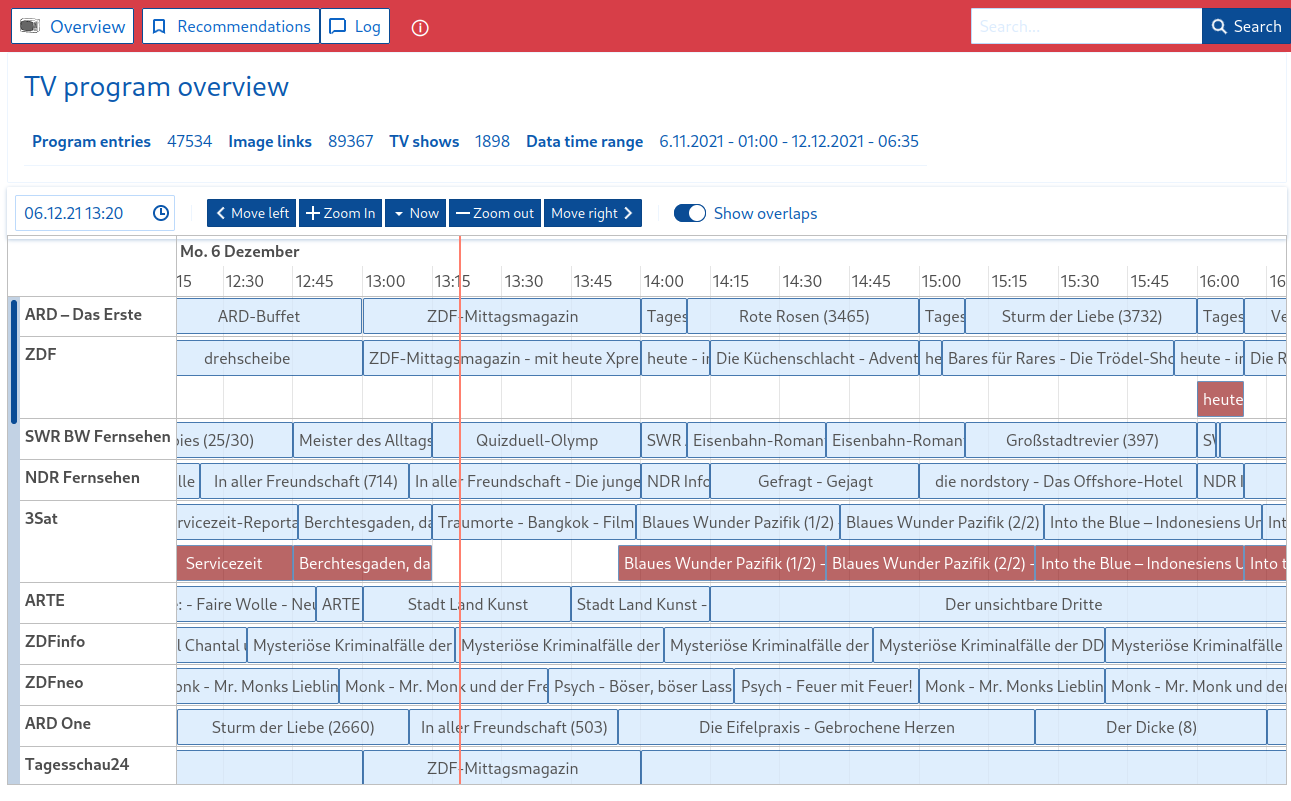Select Traumorte - Bangkok program on 3Sat
This screenshot has height=801, width=1291.
(534, 522)
